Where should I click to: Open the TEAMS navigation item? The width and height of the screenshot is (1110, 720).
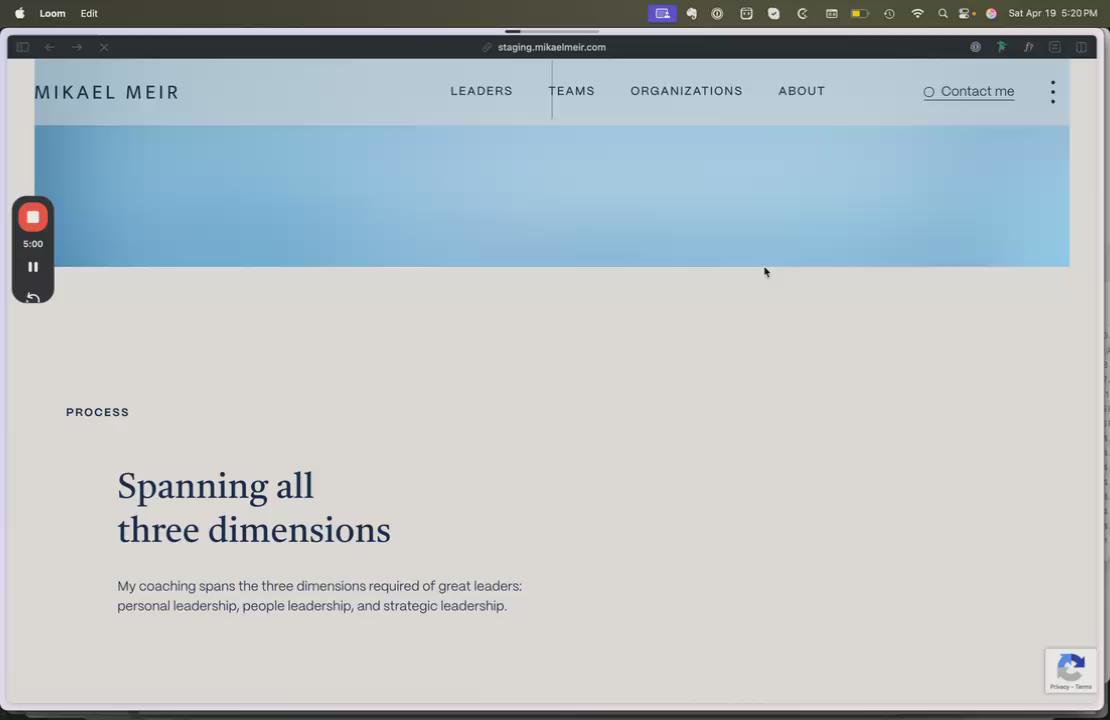coord(571,91)
